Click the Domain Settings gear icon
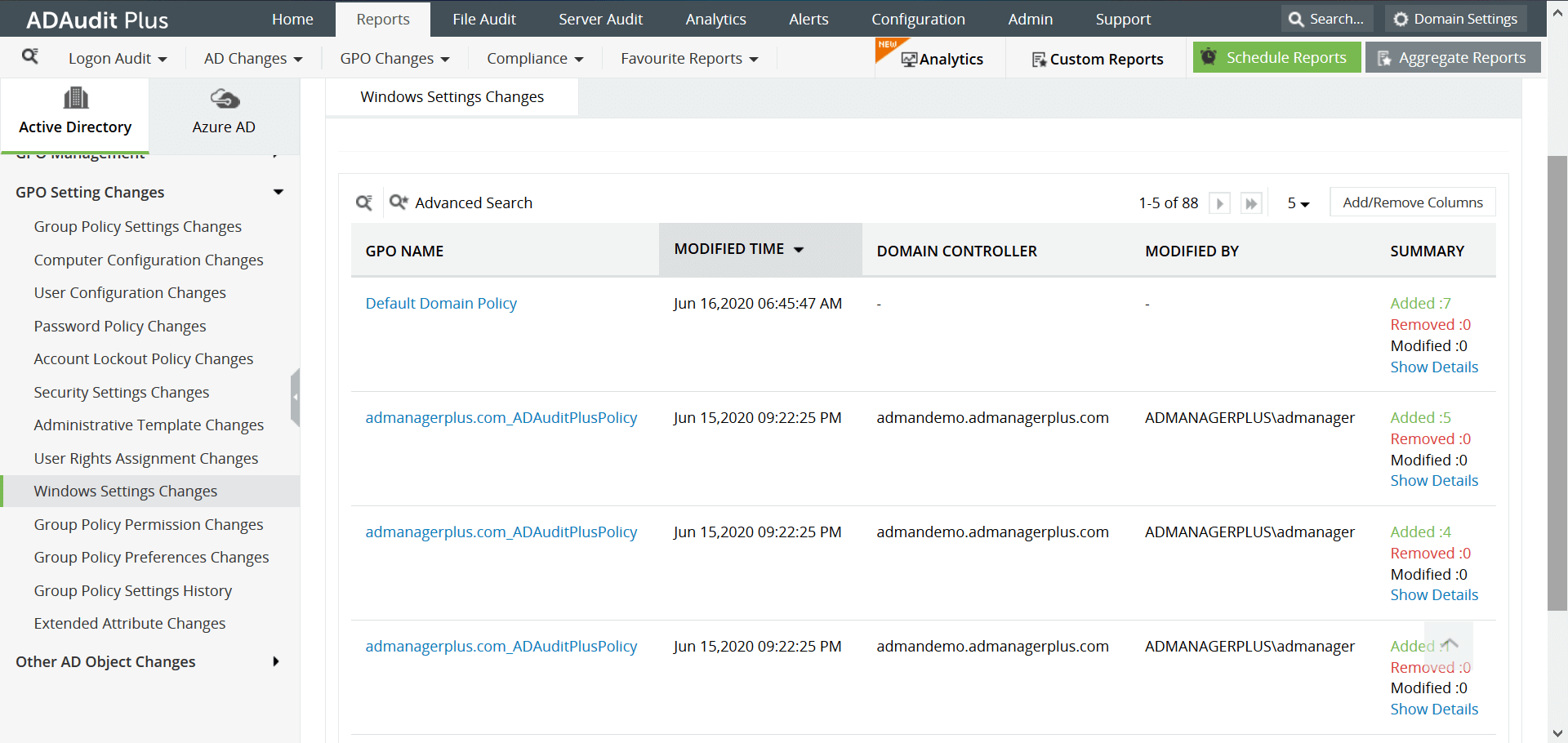This screenshot has width=1568, height=743. (1401, 19)
